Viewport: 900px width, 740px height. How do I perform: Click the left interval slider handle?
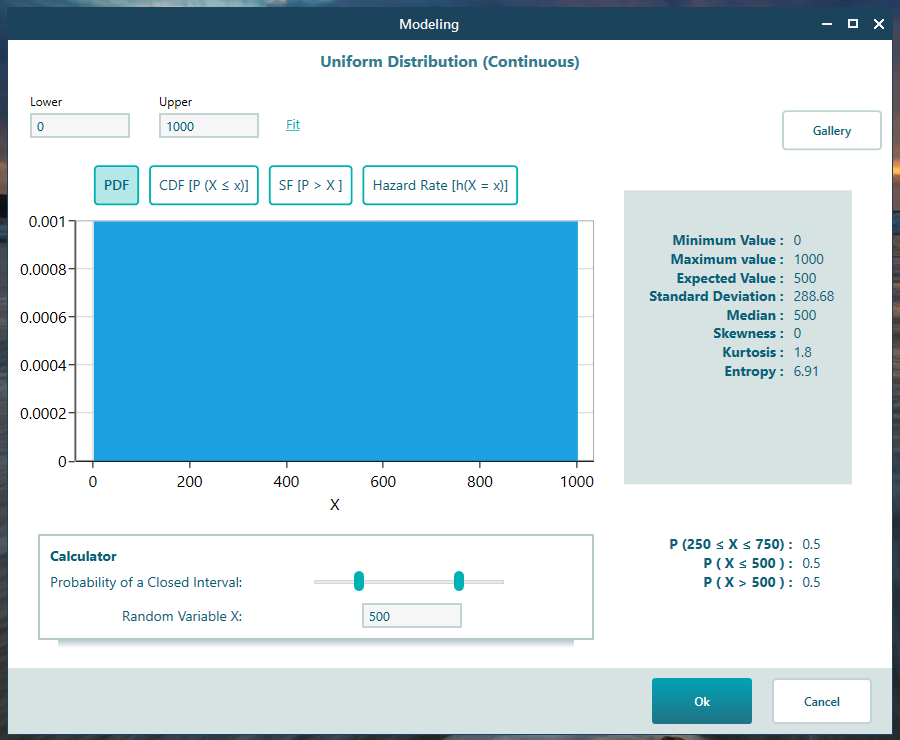tap(359, 581)
